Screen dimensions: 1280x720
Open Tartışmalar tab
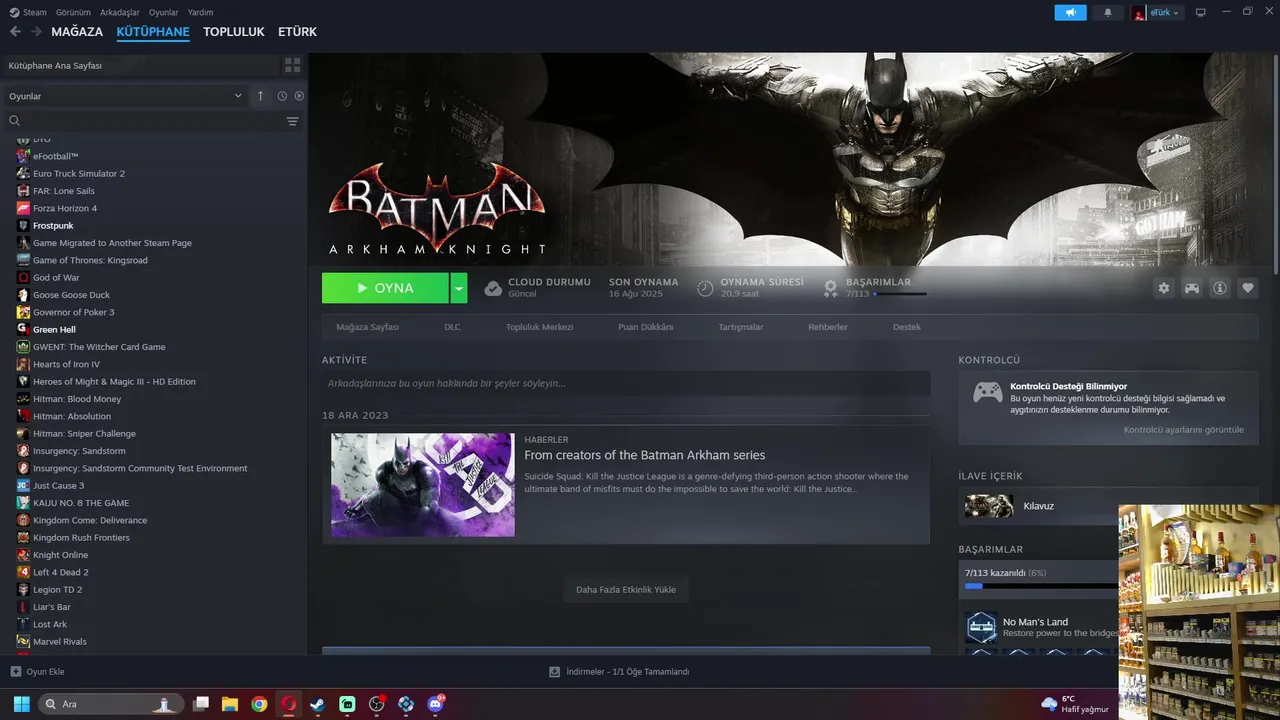pyautogui.click(x=741, y=327)
